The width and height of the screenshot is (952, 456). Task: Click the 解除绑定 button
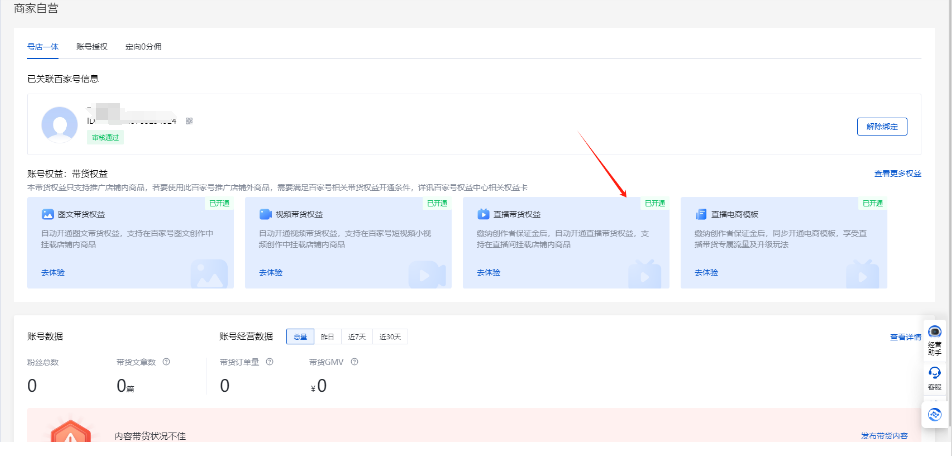(x=882, y=126)
